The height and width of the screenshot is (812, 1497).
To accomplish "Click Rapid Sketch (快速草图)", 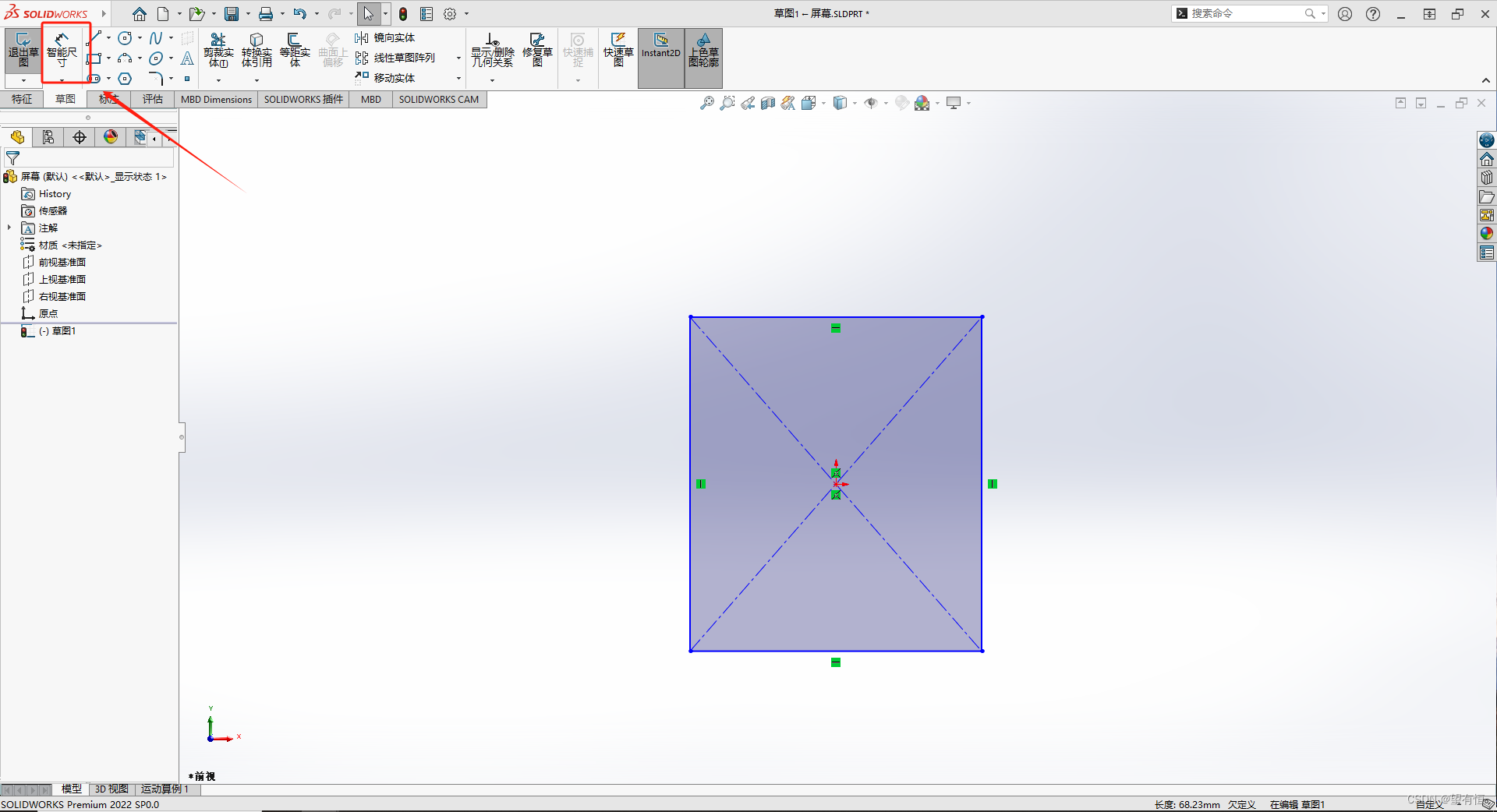I will coord(618,50).
